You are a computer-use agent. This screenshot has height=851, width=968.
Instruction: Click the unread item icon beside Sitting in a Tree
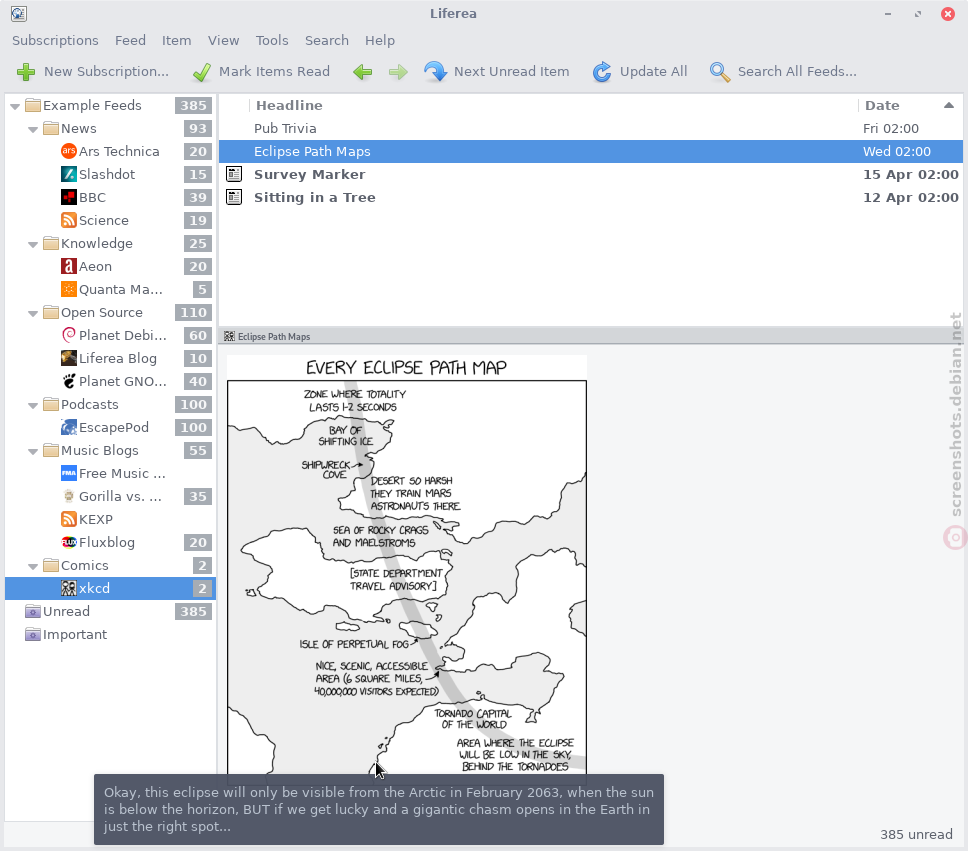pos(234,197)
